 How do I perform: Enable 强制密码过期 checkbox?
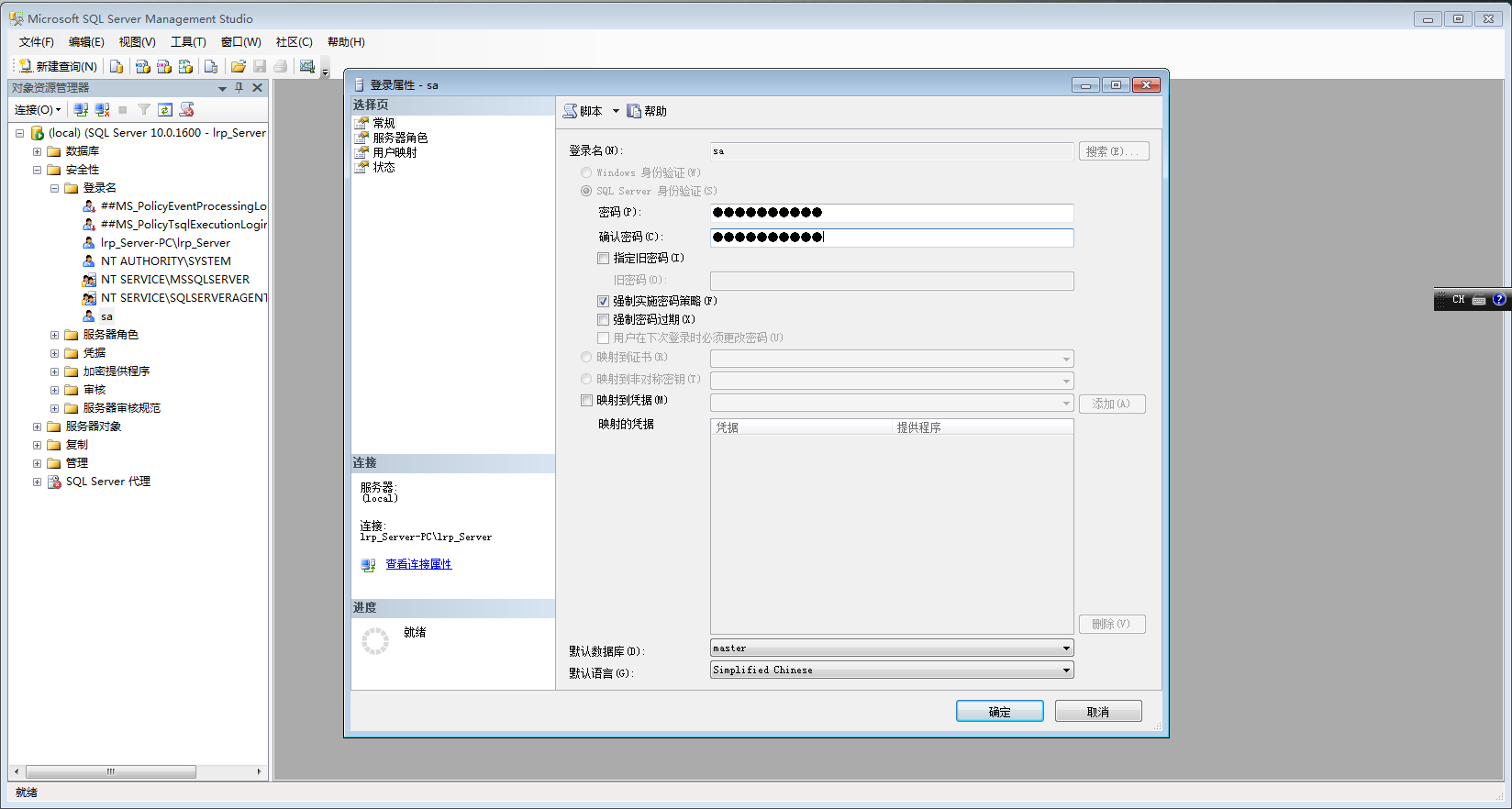coord(604,319)
